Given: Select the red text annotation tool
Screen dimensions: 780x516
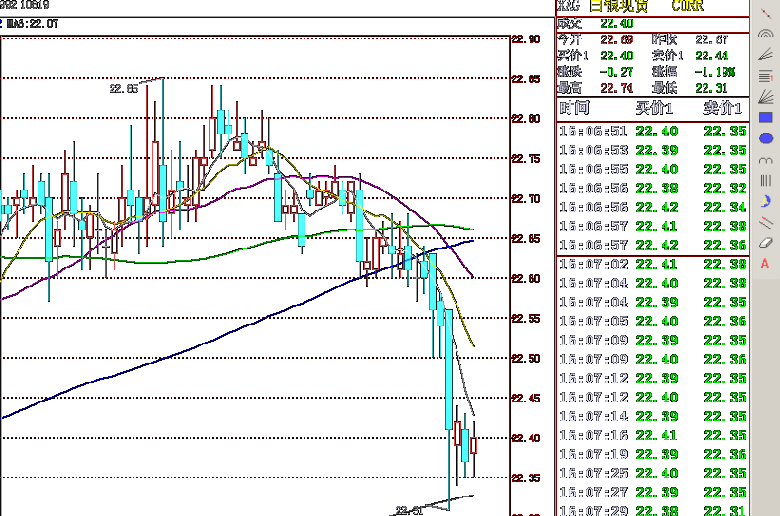Looking at the screenshot, I should tap(766, 263).
